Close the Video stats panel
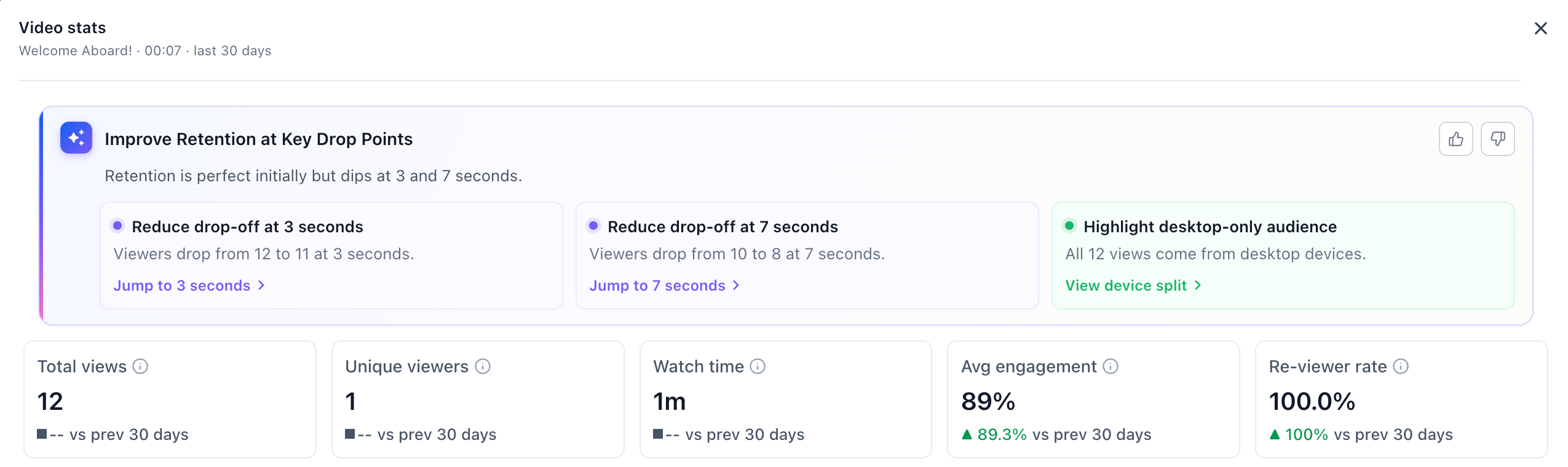 point(1540,28)
